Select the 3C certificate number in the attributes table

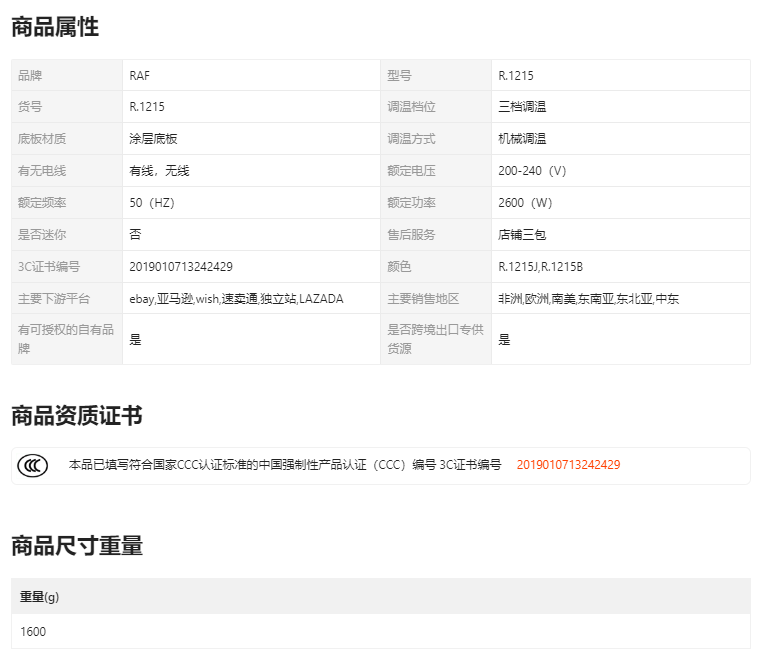181,267
